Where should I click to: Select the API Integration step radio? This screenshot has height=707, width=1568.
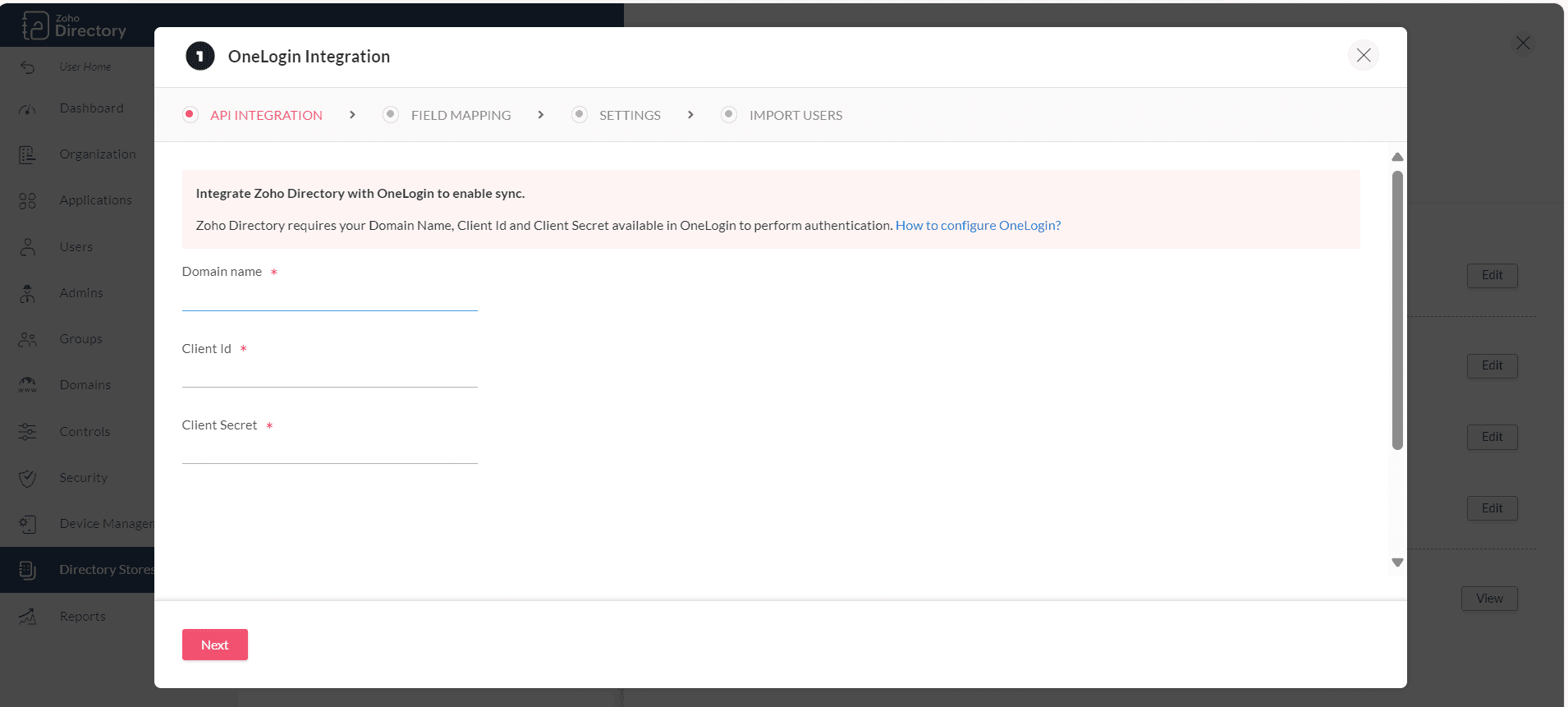coord(190,114)
